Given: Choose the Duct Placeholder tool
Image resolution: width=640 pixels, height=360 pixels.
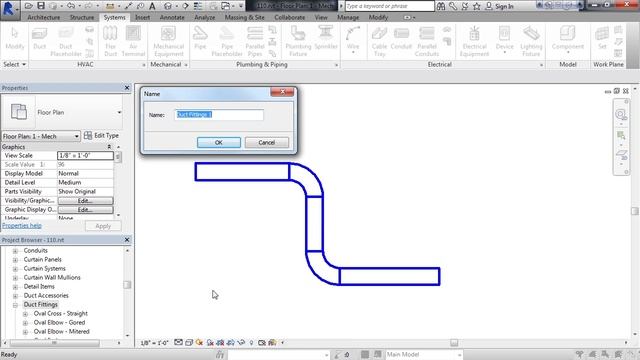Looking at the screenshot, I should tap(65, 41).
